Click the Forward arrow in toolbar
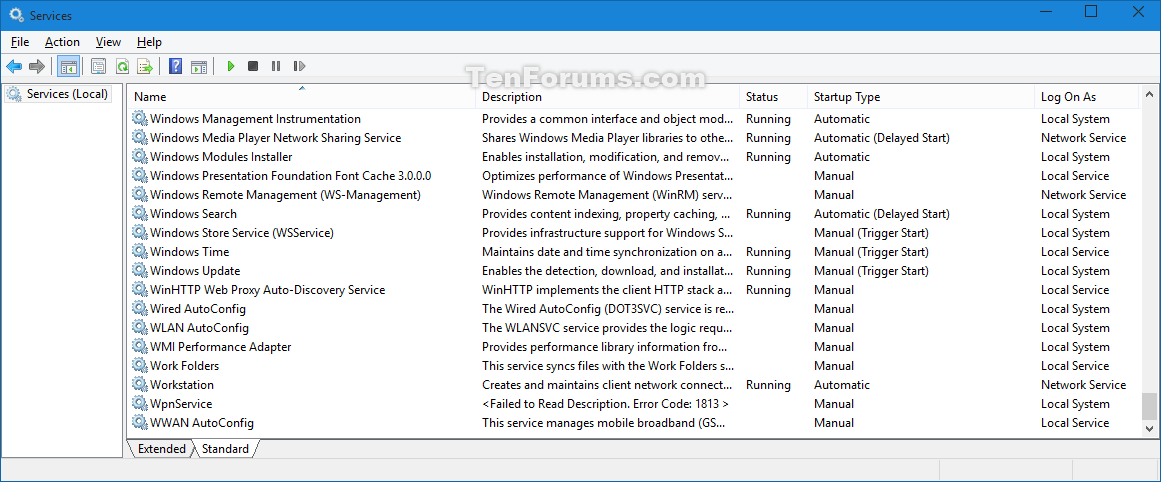The height and width of the screenshot is (482, 1161). tap(37, 67)
